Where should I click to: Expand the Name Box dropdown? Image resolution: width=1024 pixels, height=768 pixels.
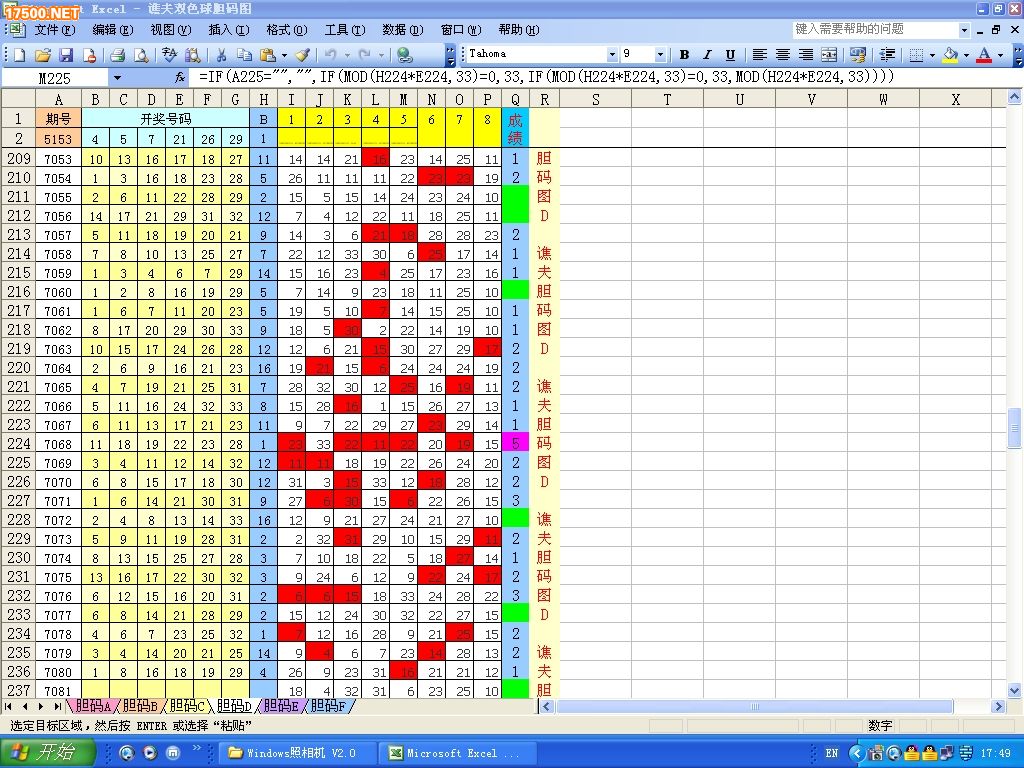coord(117,78)
